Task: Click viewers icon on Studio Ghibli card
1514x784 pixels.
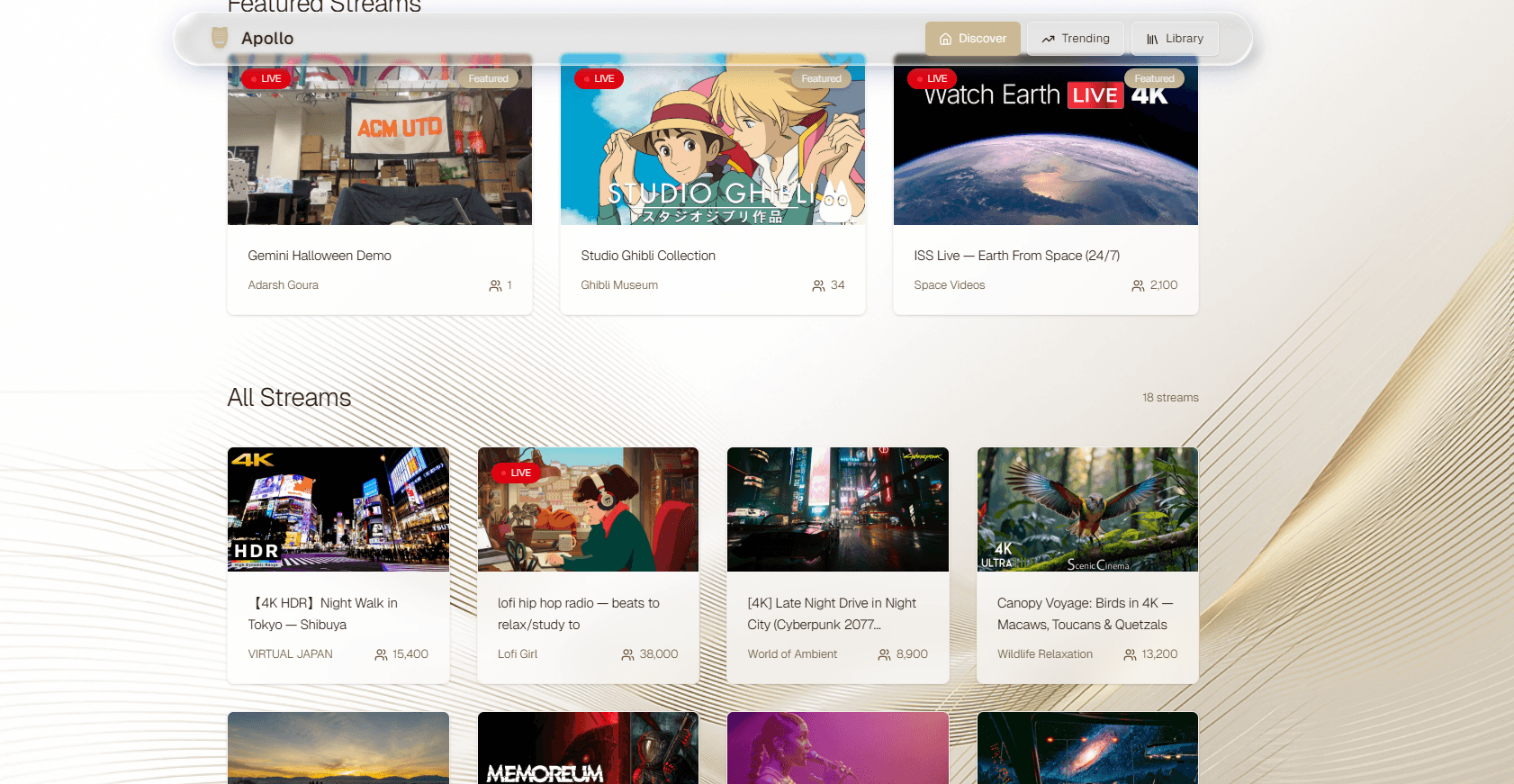Action: tap(818, 285)
